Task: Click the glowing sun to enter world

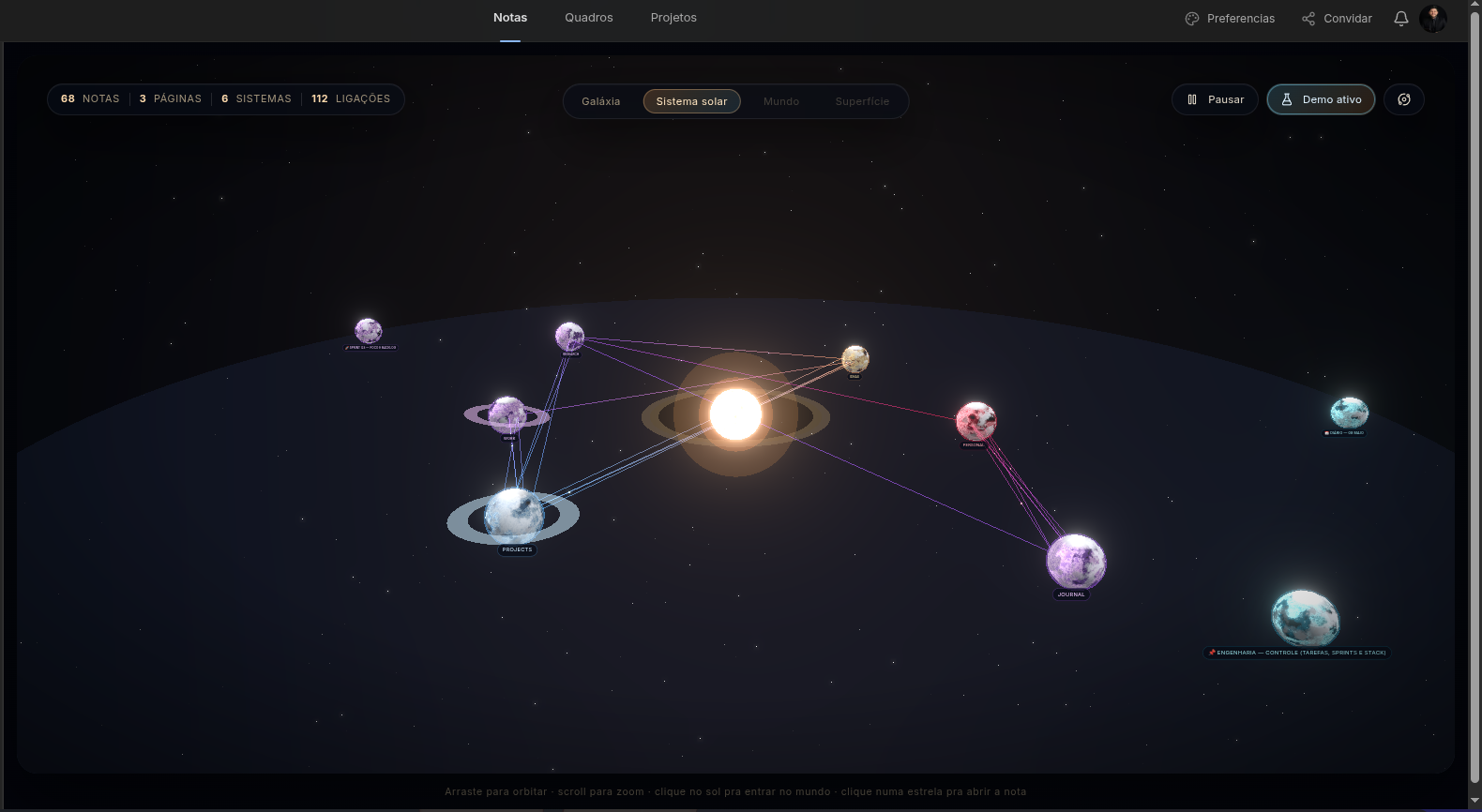Action: [x=735, y=414]
